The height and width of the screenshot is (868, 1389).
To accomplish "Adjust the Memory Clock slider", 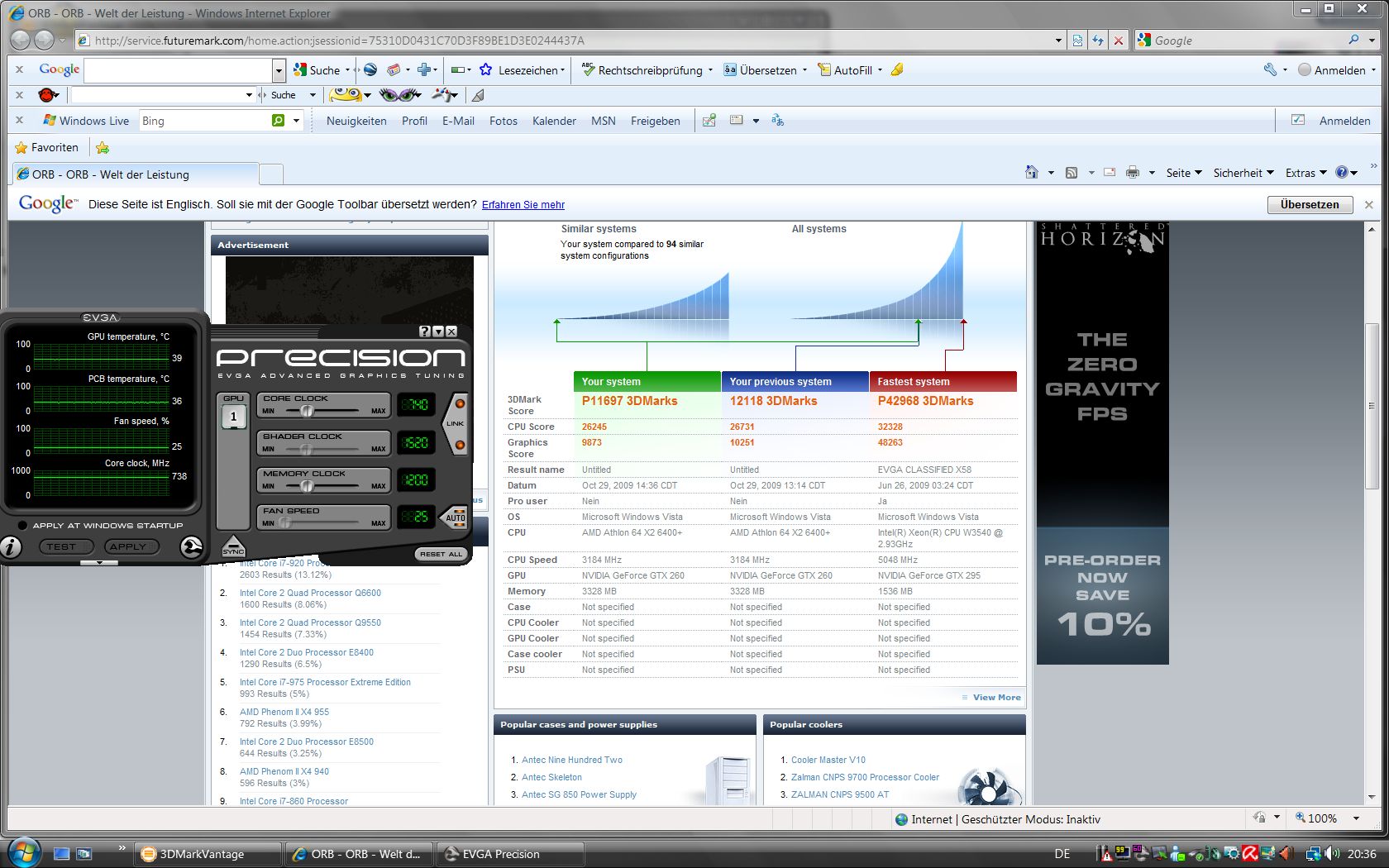I will [307, 486].
